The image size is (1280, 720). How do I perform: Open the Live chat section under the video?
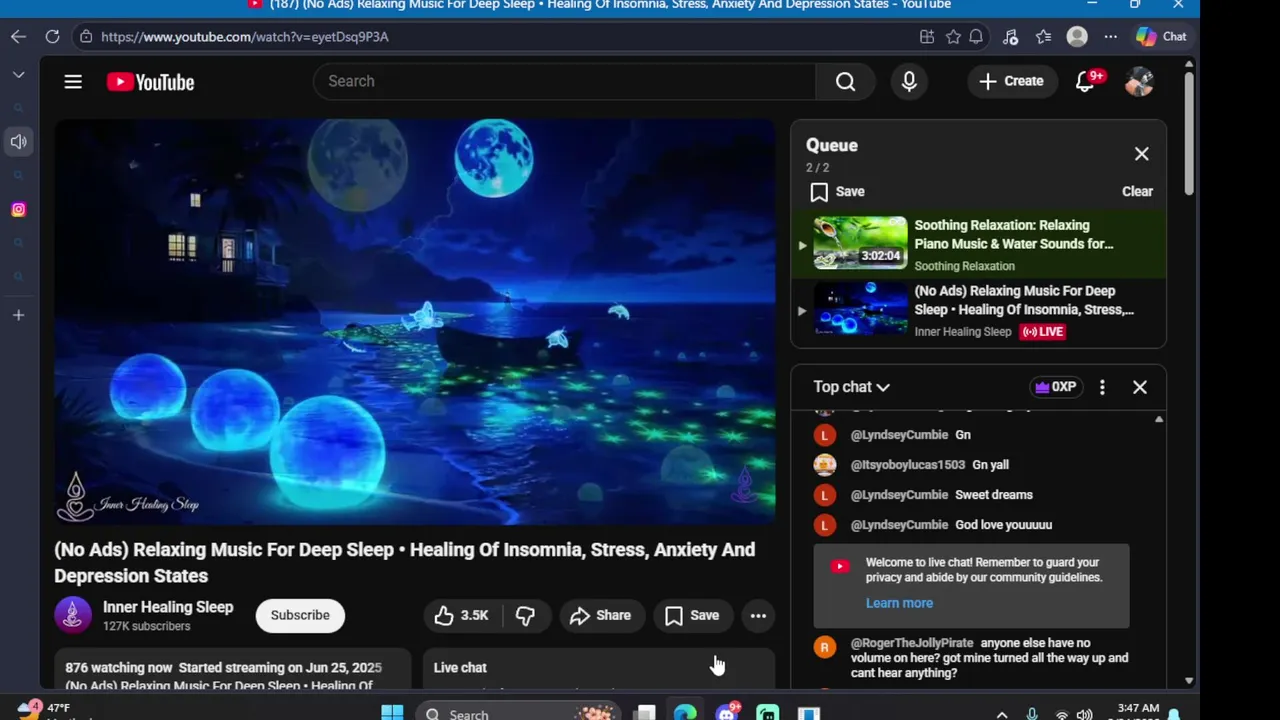click(x=598, y=669)
